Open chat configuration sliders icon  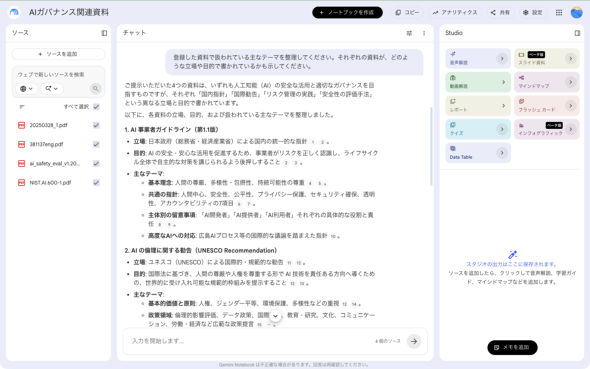(409, 33)
